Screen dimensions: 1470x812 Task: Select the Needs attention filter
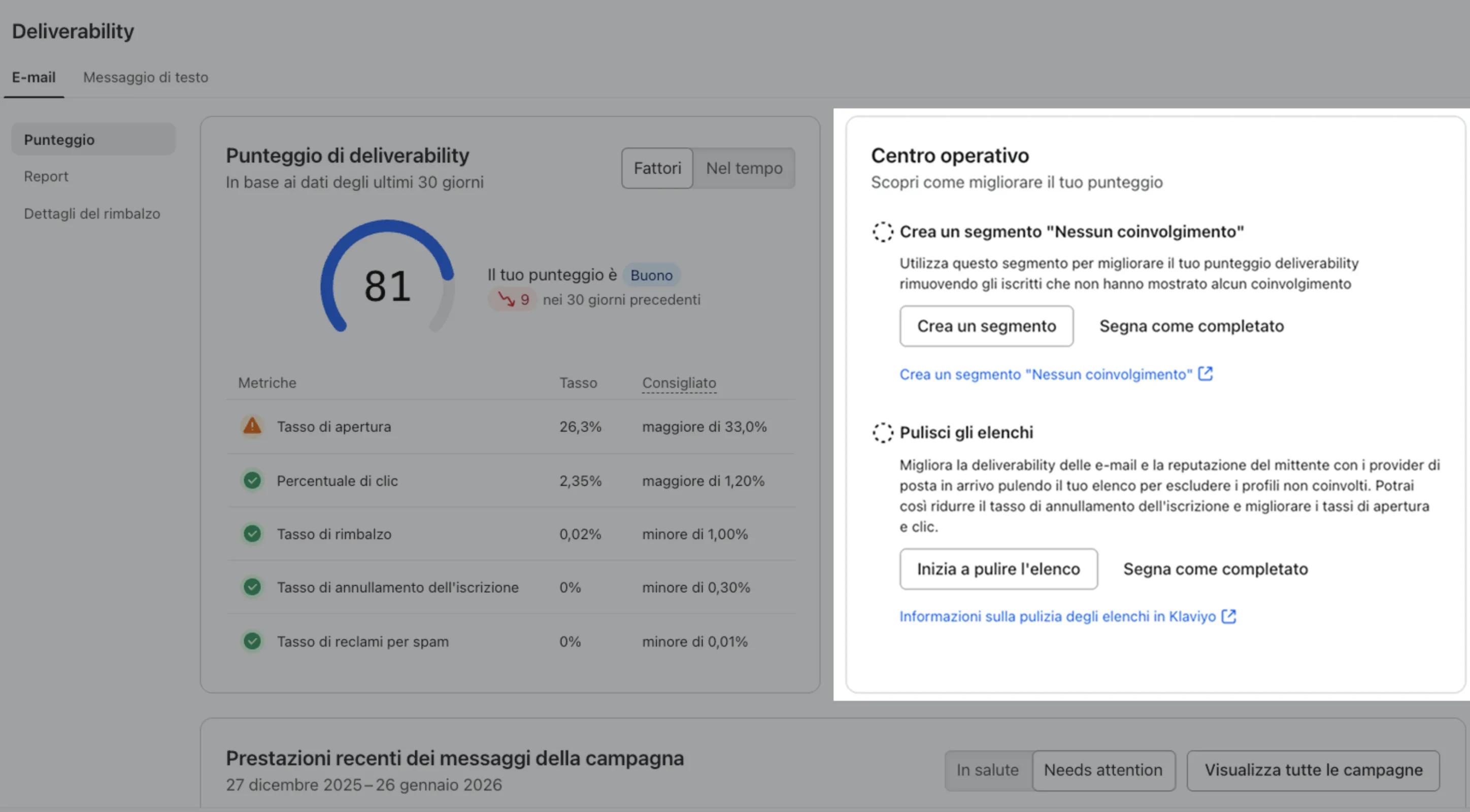[1102, 770]
